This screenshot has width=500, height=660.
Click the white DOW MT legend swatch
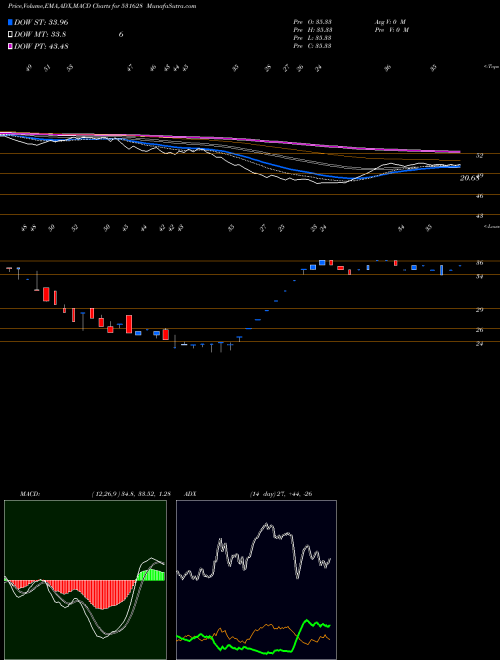[10, 35]
